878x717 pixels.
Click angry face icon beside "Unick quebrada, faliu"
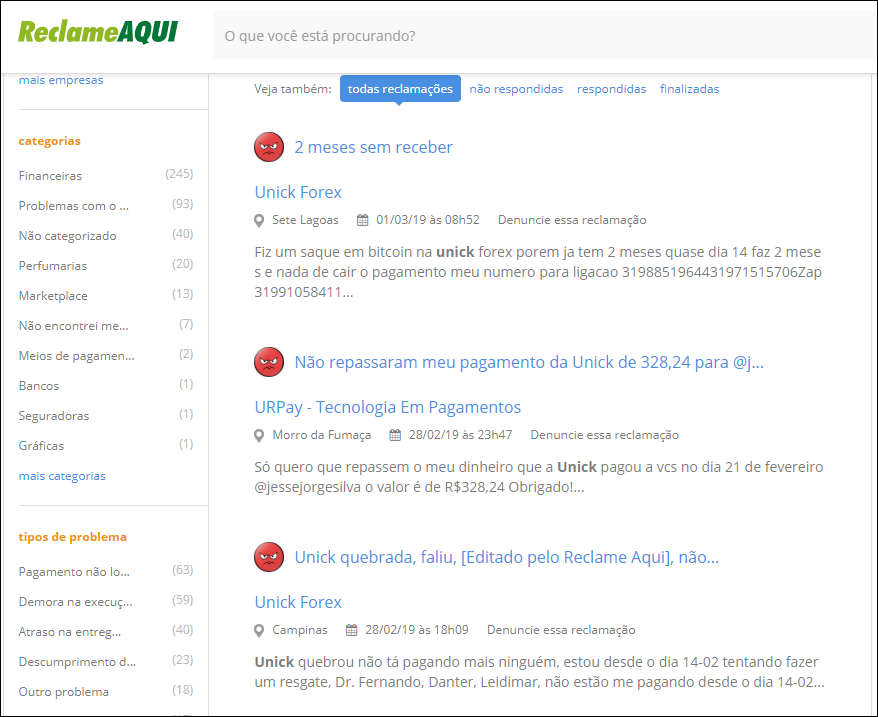click(x=269, y=557)
